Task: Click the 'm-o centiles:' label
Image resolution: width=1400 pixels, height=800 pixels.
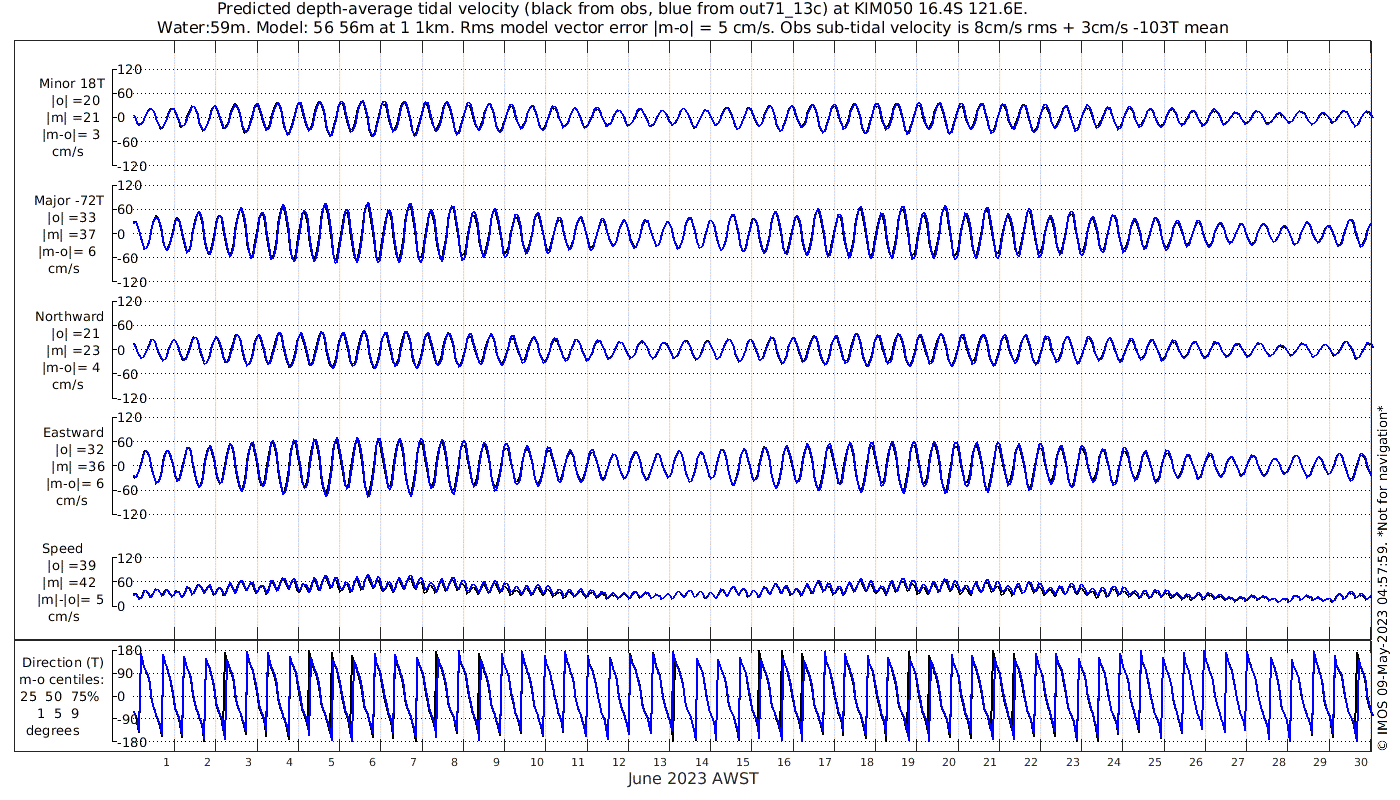Action: tap(63, 679)
